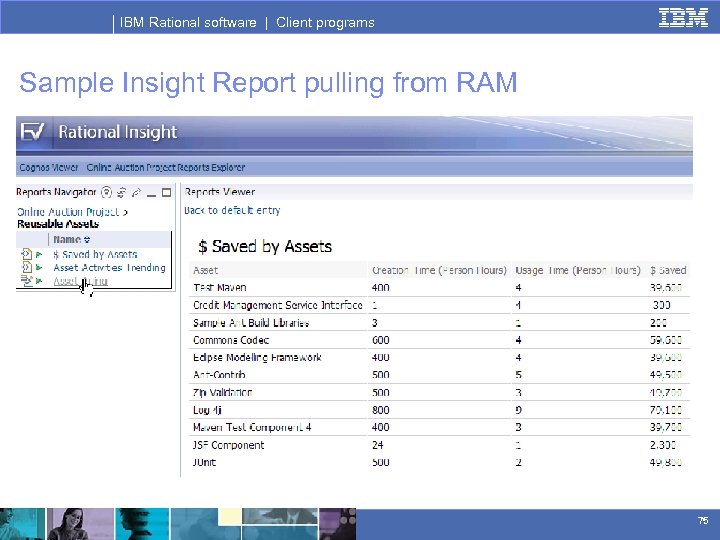Viewport: 720px width, 540px height.
Task: Select the JUnit asset row
Action: coord(439,462)
